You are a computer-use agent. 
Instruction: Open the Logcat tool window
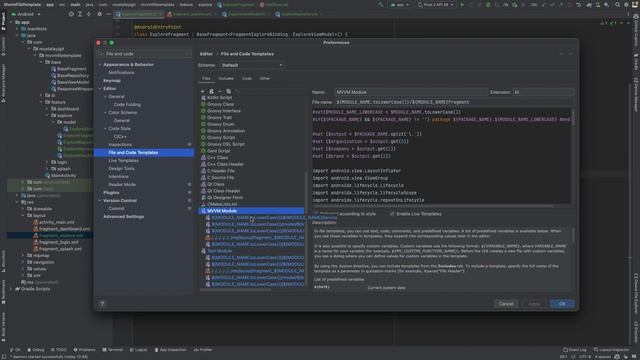[x=138, y=350]
